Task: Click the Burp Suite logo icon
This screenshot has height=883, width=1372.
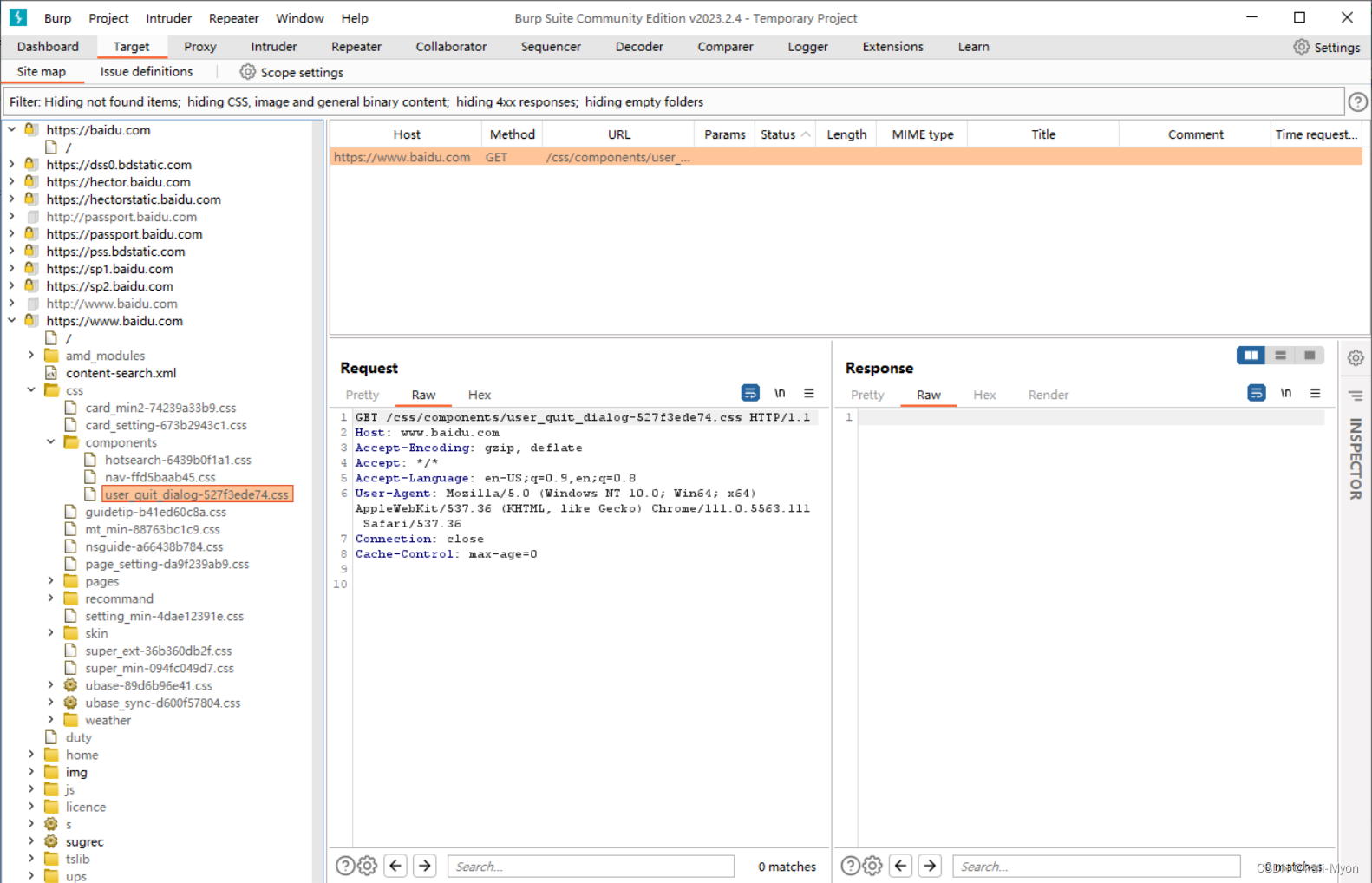Action: click(18, 17)
